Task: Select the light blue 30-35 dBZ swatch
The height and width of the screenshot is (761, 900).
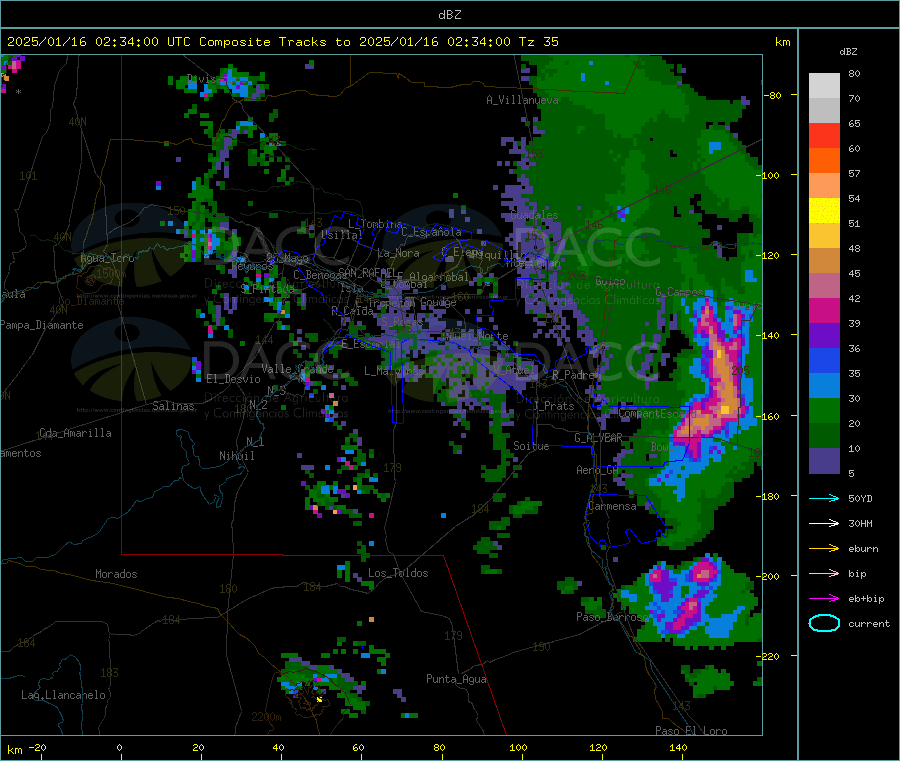Action: 824,386
